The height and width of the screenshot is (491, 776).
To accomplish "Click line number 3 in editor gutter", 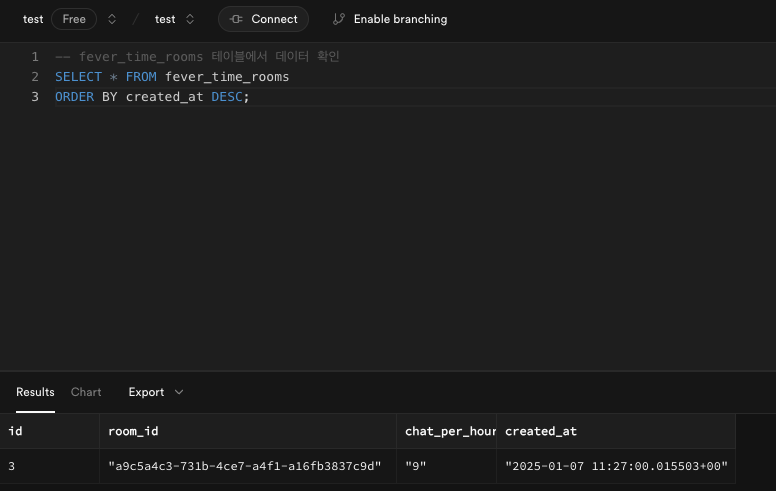I will click(35, 97).
